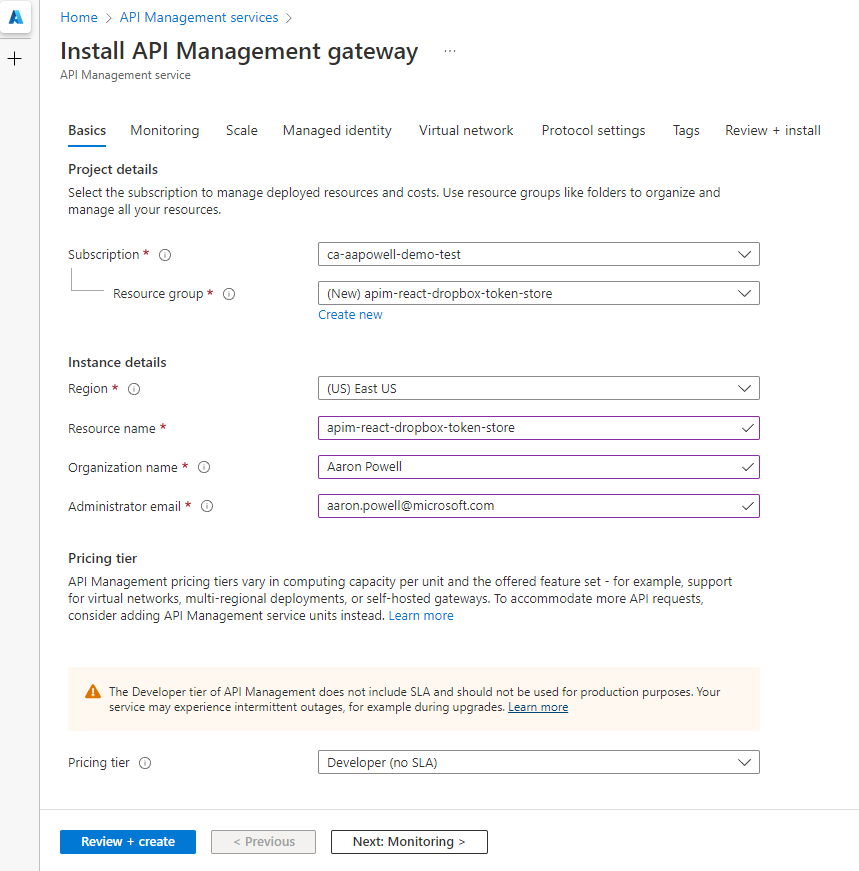
Task: Click Next: Monitoring button
Action: coord(409,842)
